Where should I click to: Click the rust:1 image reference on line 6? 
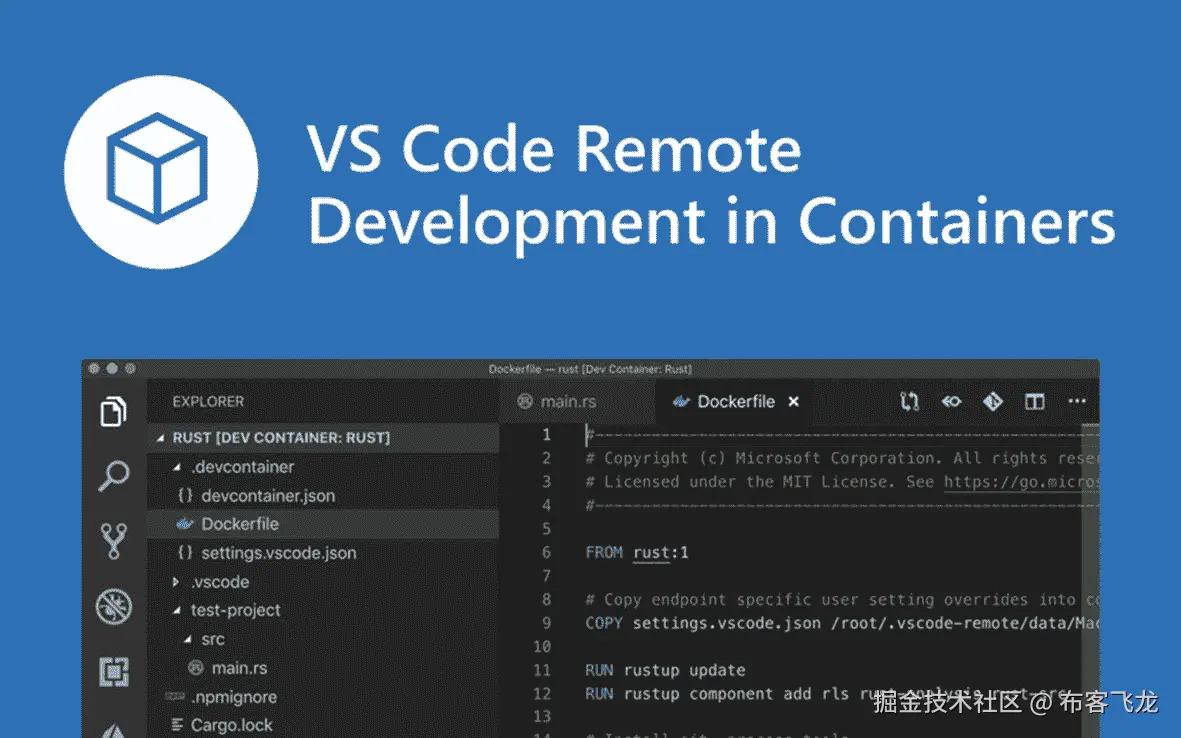click(x=661, y=552)
